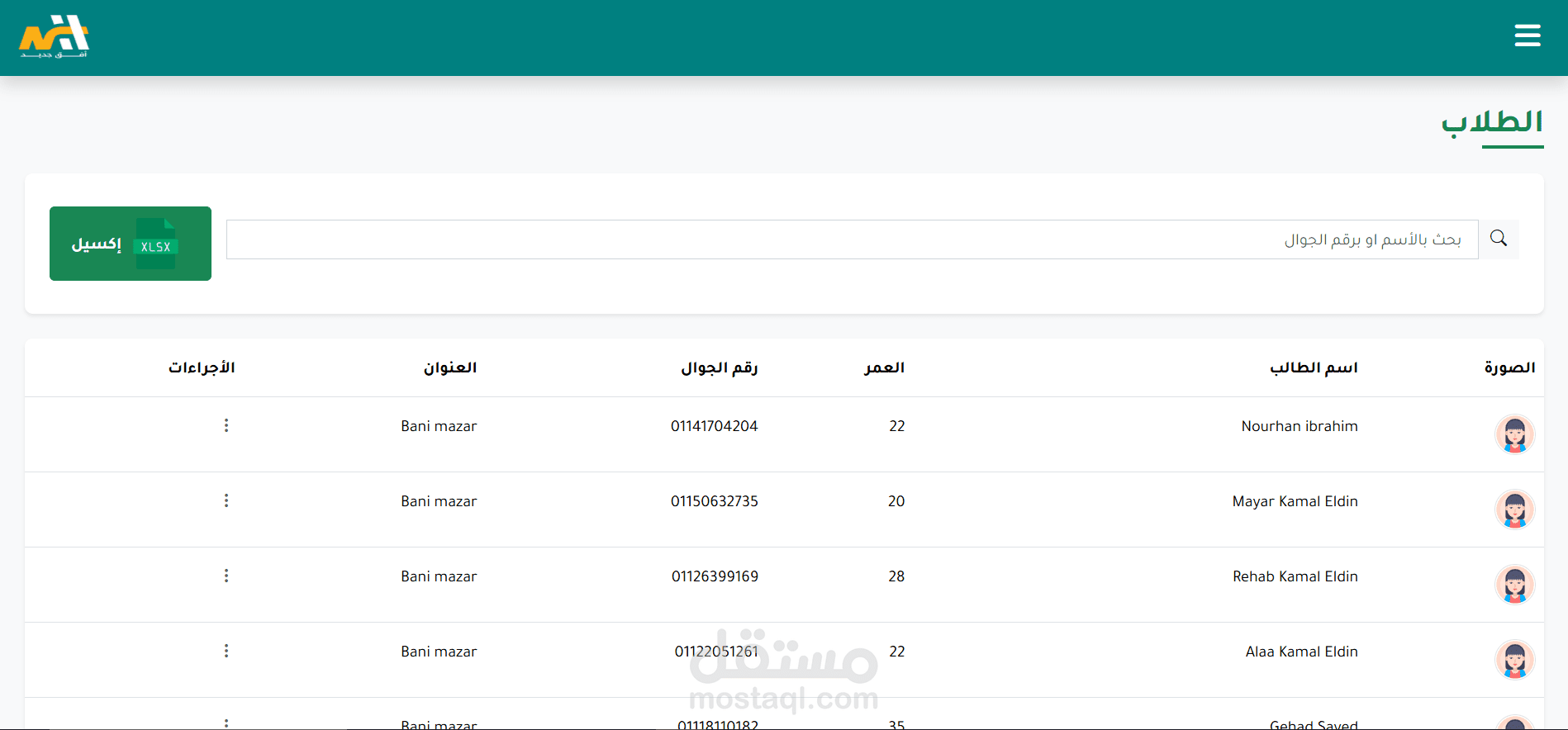Select the name Alaa Kamal Eldin
The width and height of the screenshot is (1568, 730).
point(1302,652)
